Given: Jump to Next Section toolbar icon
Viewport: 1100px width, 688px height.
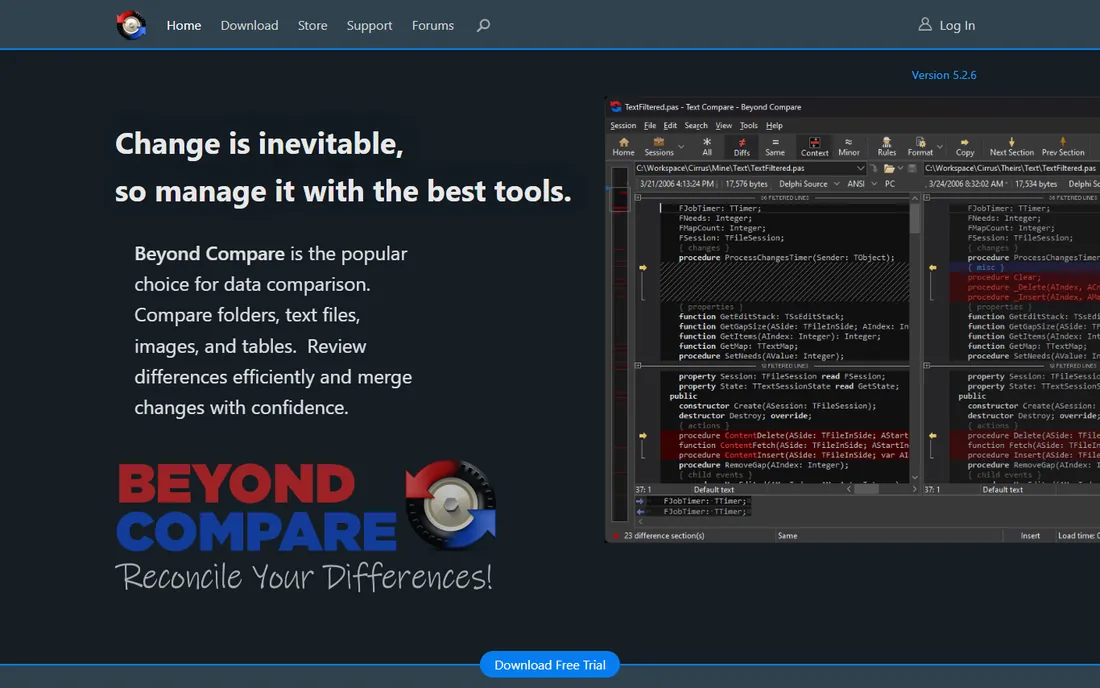Looking at the screenshot, I should pyautogui.click(x=1011, y=147).
